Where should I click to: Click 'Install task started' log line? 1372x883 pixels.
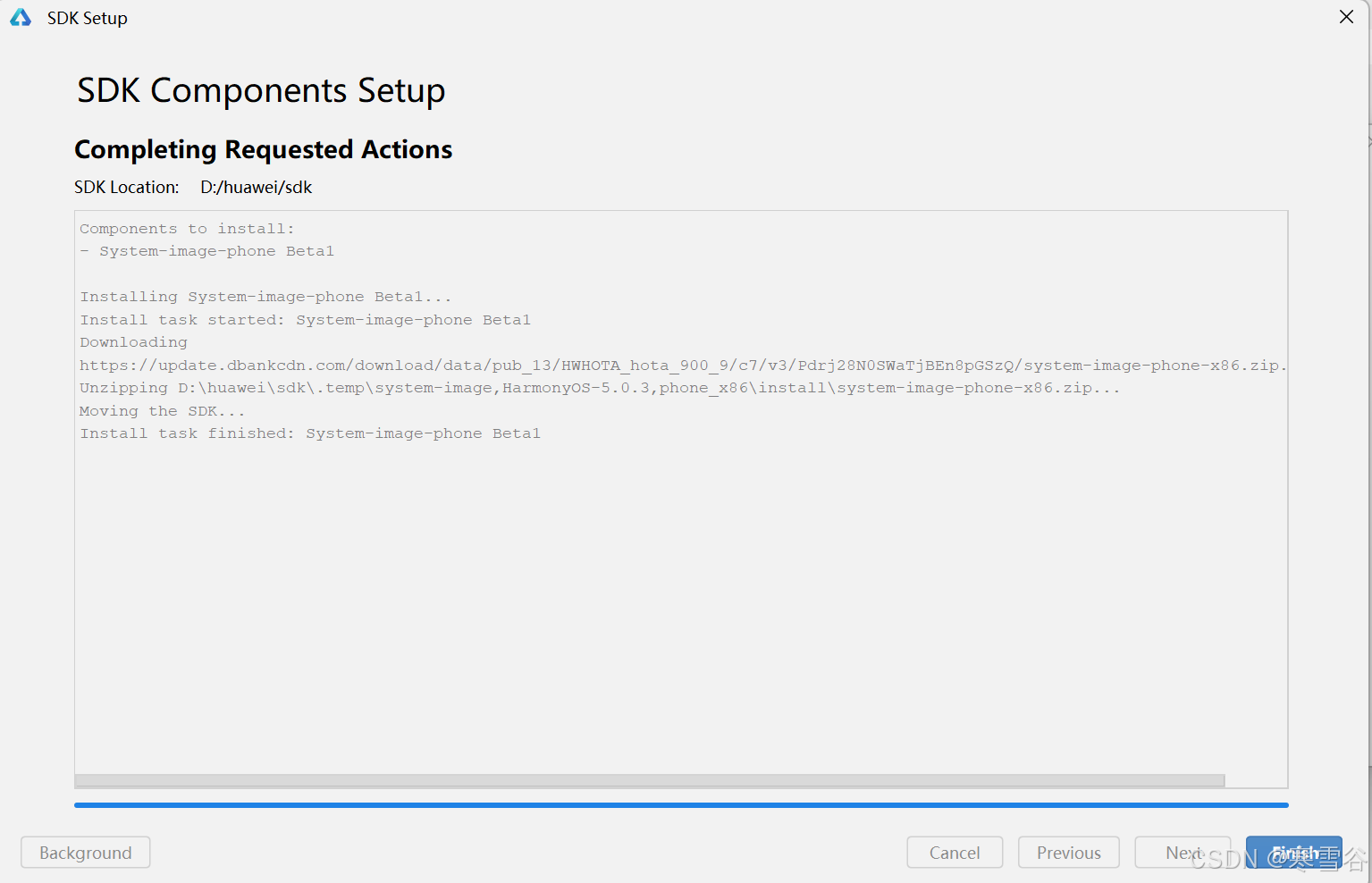coord(306,320)
